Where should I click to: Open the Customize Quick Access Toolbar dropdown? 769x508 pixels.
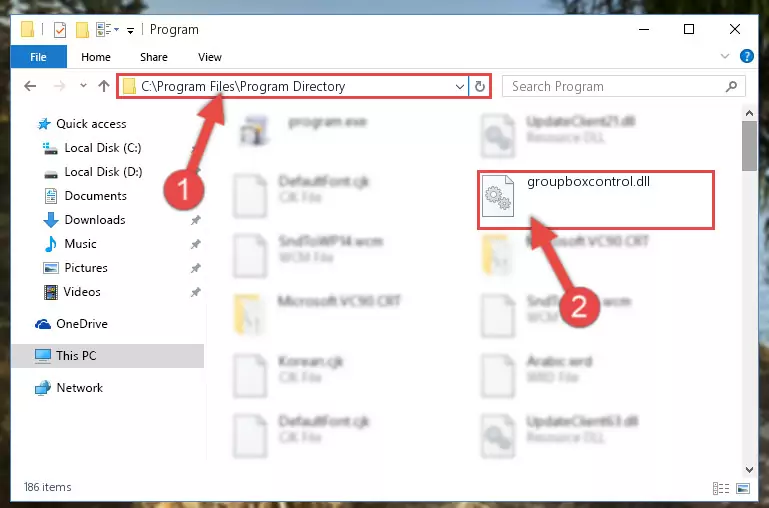pos(130,30)
